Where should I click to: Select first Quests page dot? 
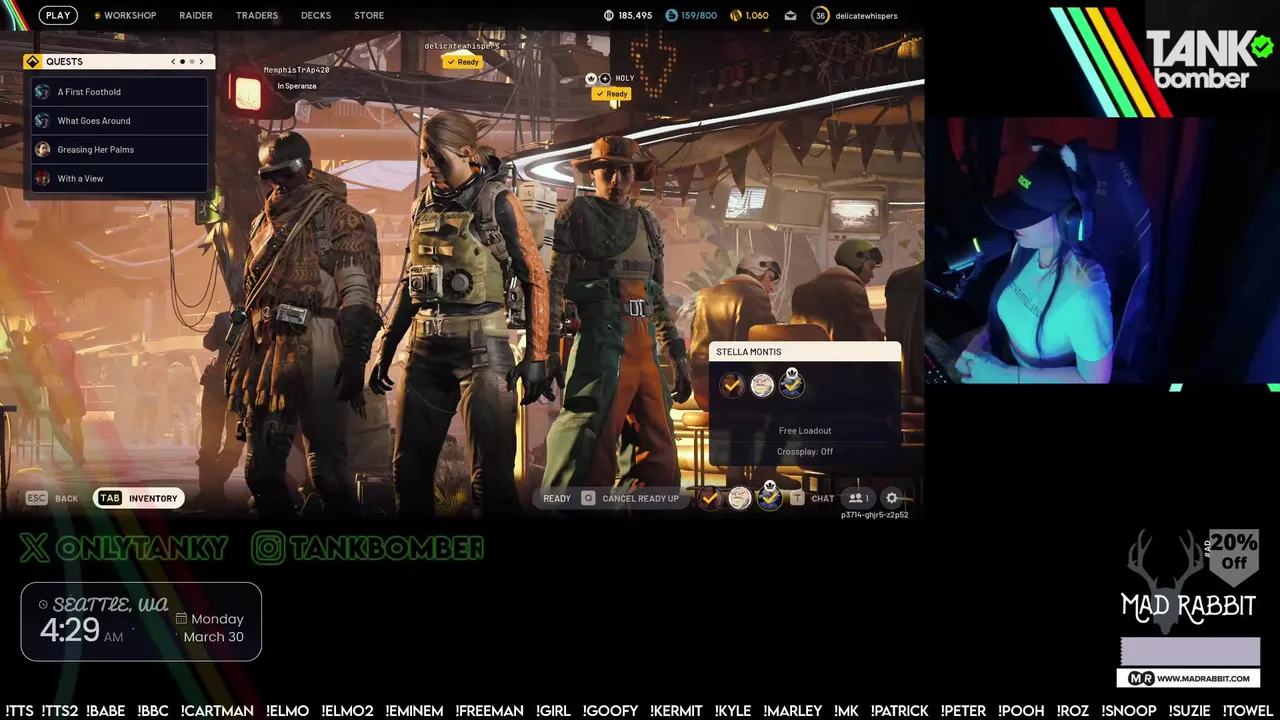pyautogui.click(x=182, y=61)
